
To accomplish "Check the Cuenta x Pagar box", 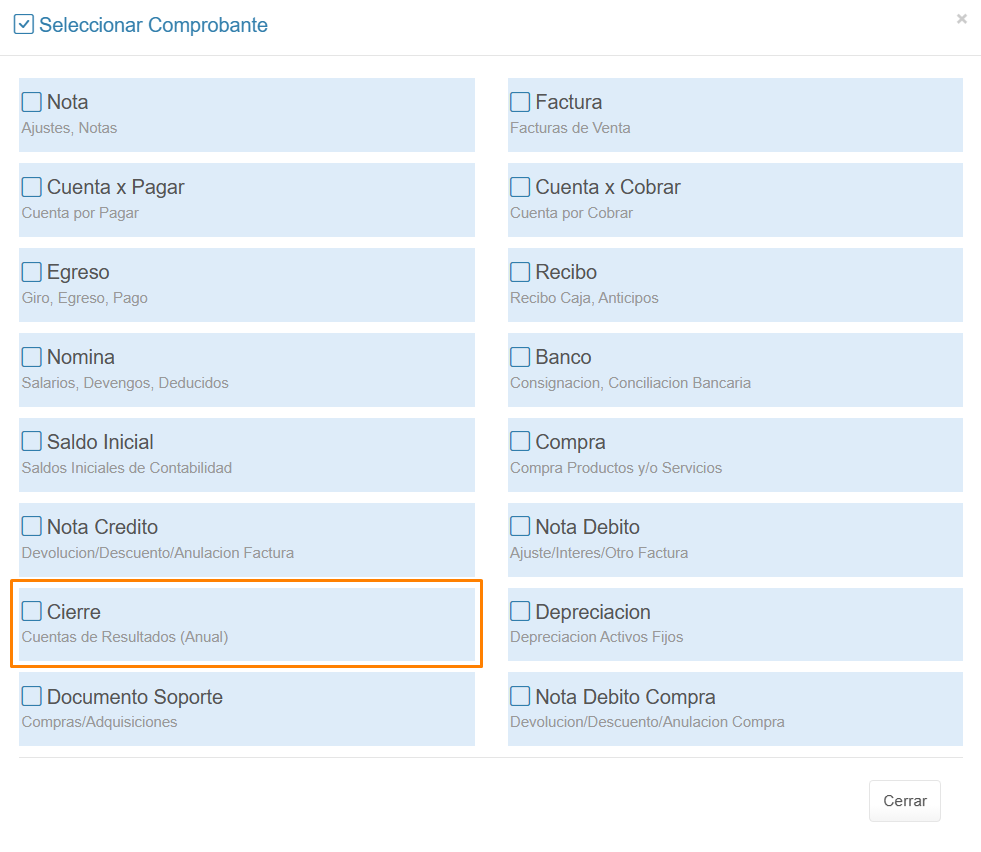I will [x=32, y=187].
